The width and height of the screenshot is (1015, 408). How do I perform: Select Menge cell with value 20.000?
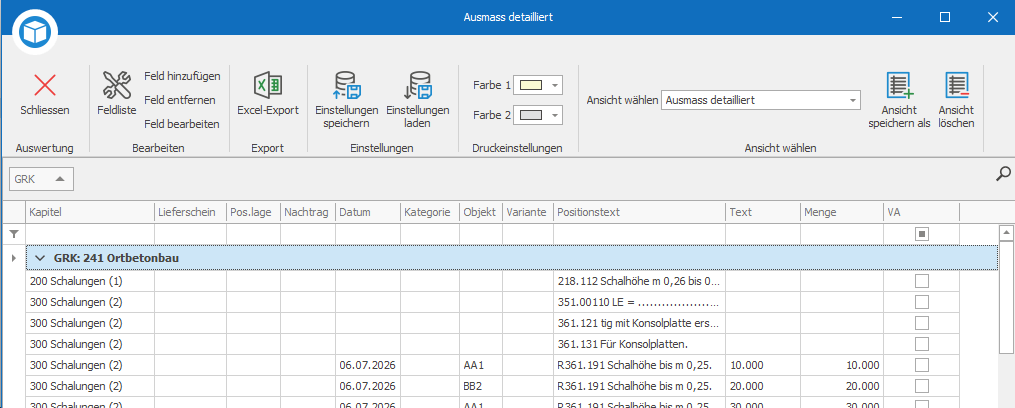pyautogui.click(x=842, y=386)
